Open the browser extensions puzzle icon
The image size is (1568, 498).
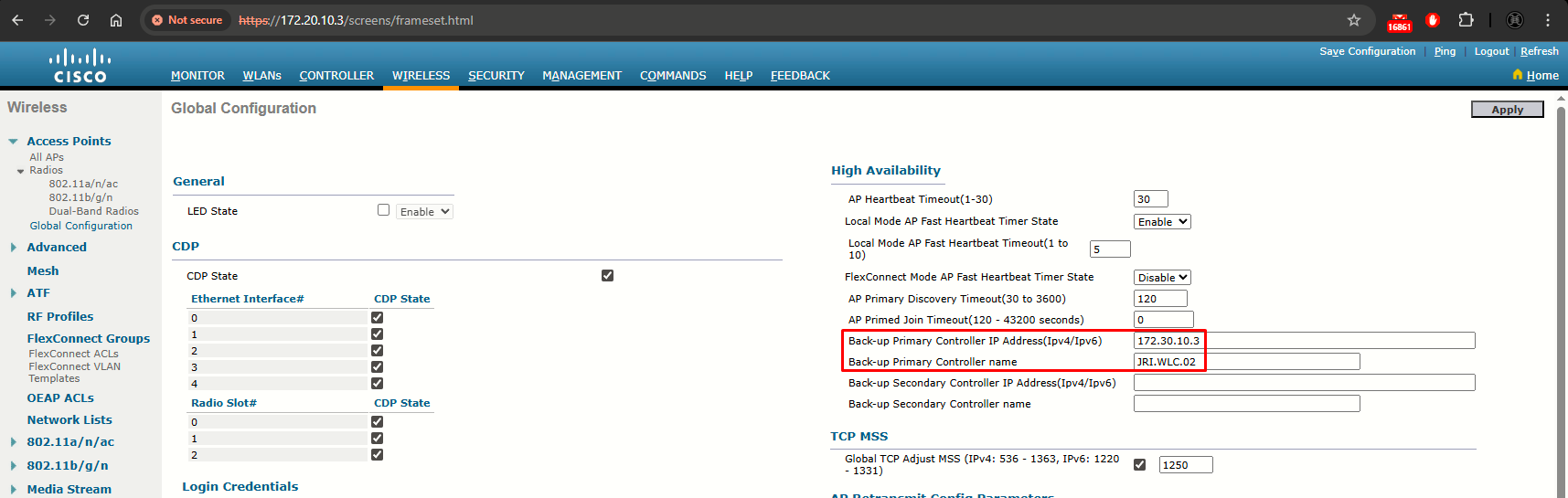(1466, 20)
